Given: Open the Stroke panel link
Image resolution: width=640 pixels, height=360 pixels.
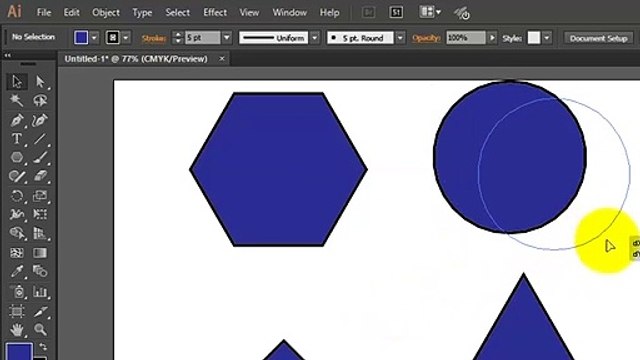Looking at the screenshot, I should [x=153, y=39].
